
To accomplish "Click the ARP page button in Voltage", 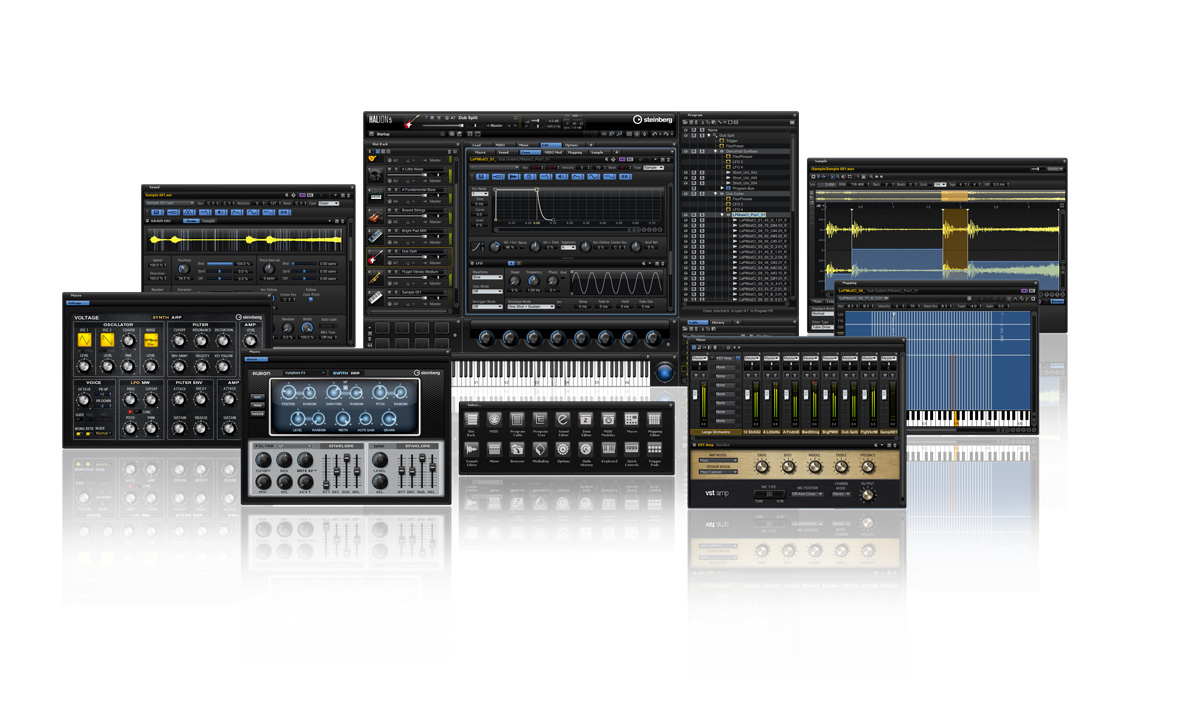I will 176,317.
